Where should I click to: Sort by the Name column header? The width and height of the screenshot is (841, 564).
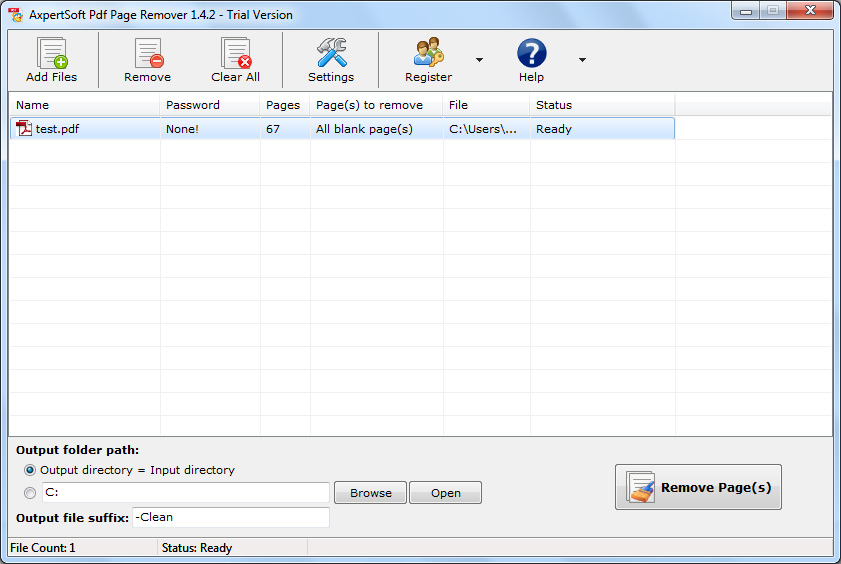[x=85, y=105]
